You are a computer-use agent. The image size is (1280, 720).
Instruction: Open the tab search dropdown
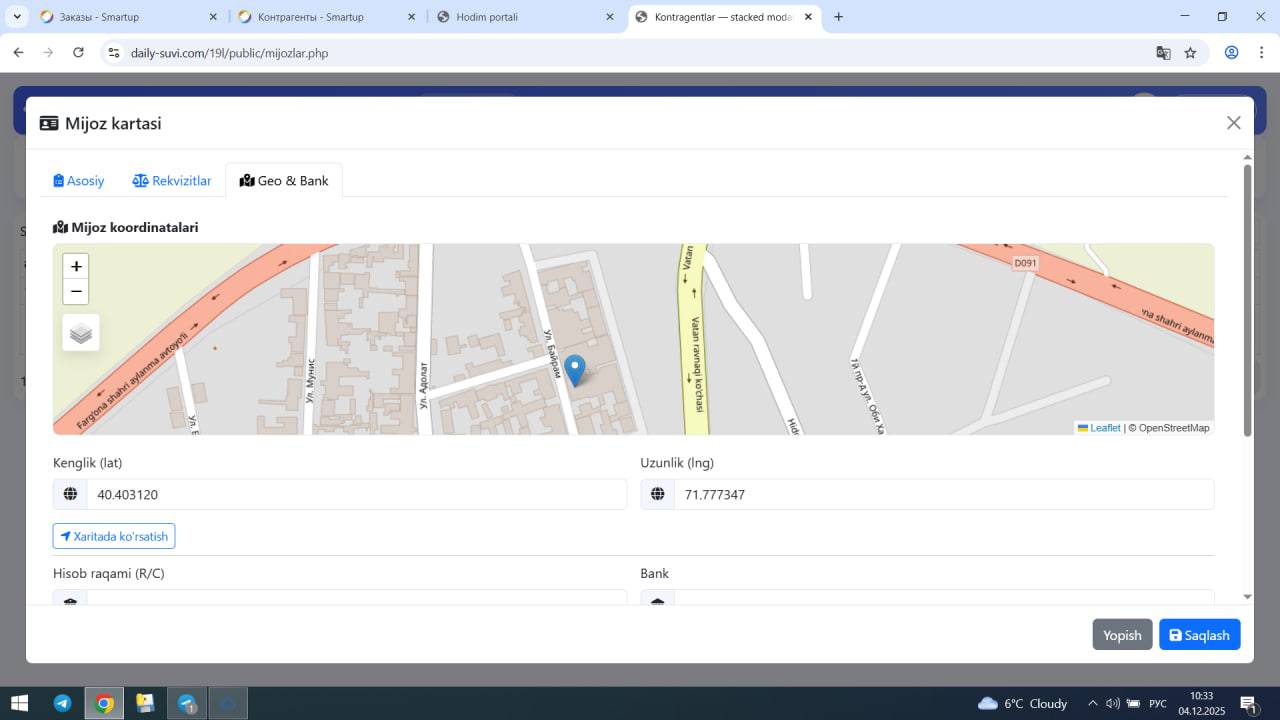point(18,17)
